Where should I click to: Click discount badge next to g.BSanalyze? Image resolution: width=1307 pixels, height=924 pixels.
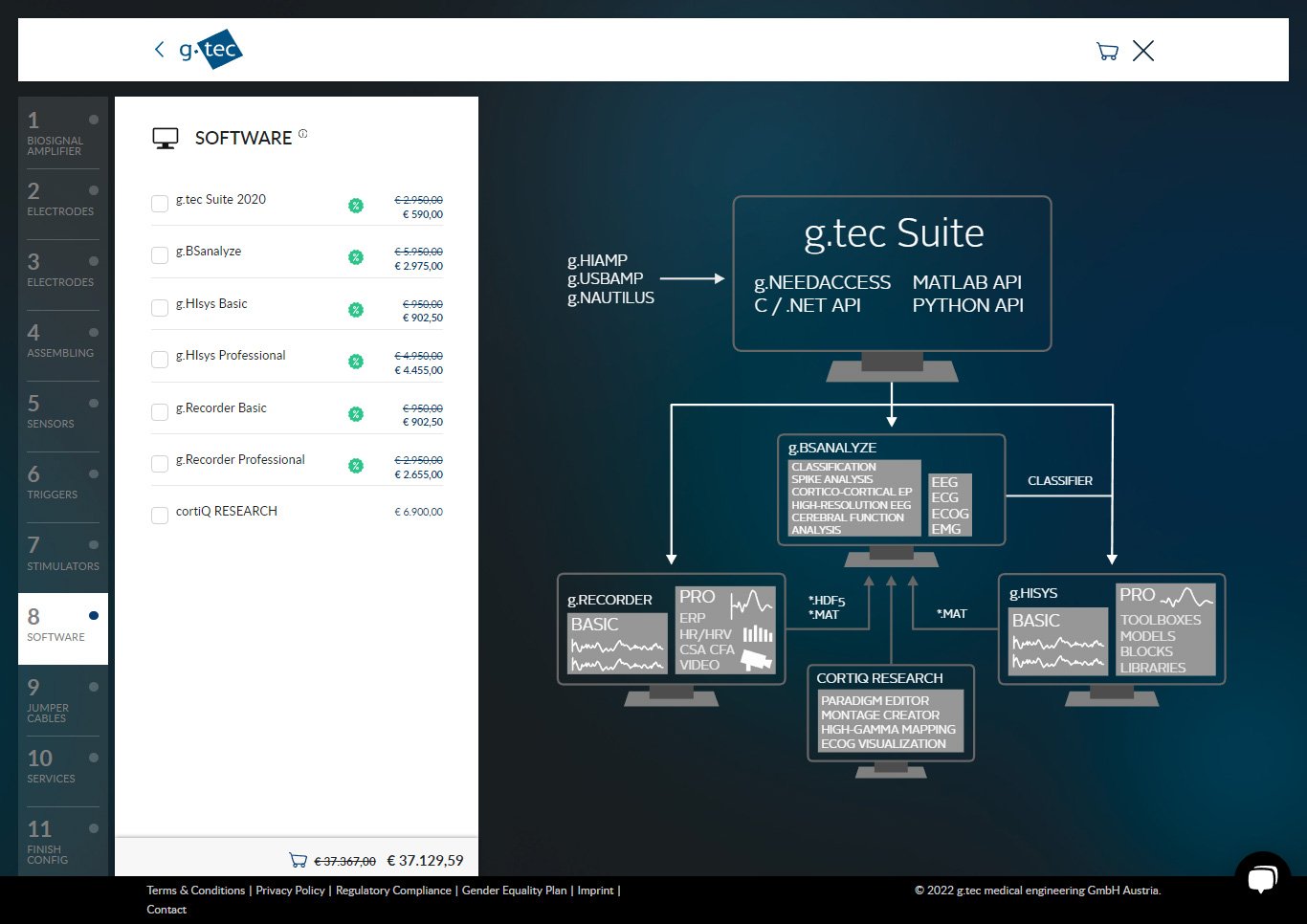(356, 257)
